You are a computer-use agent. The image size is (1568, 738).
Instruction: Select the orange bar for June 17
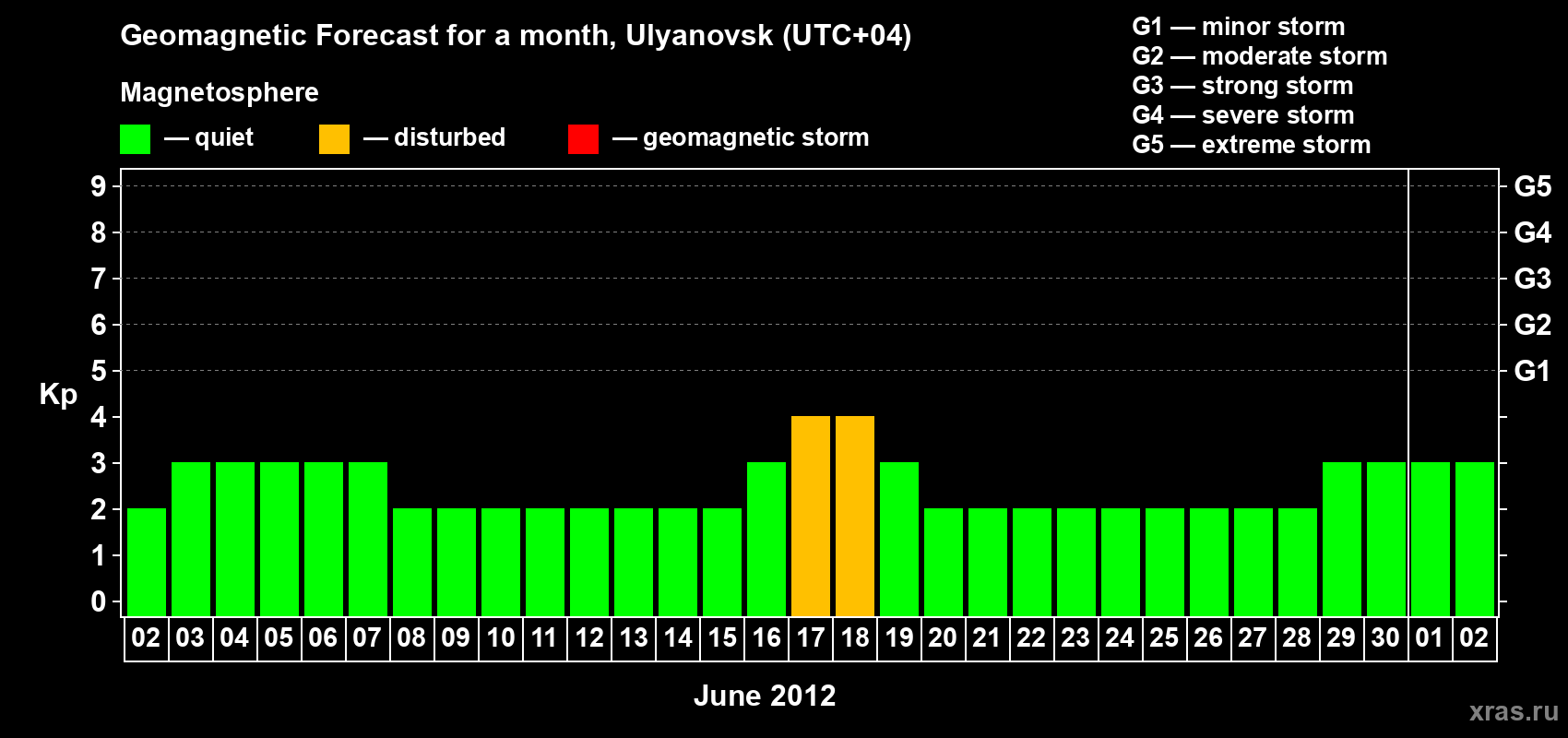click(x=811, y=517)
